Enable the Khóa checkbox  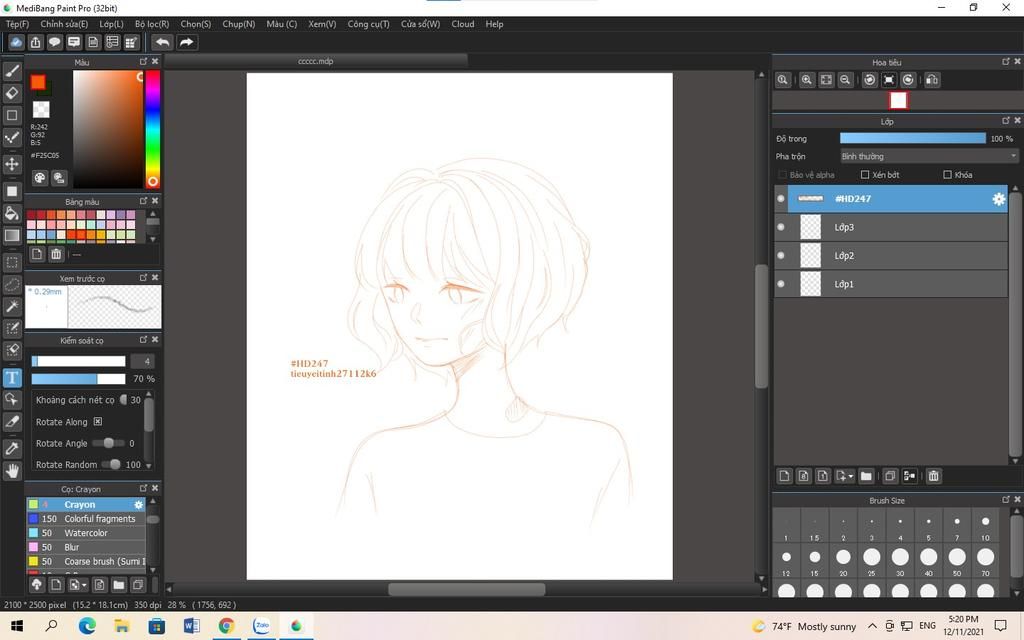947,175
